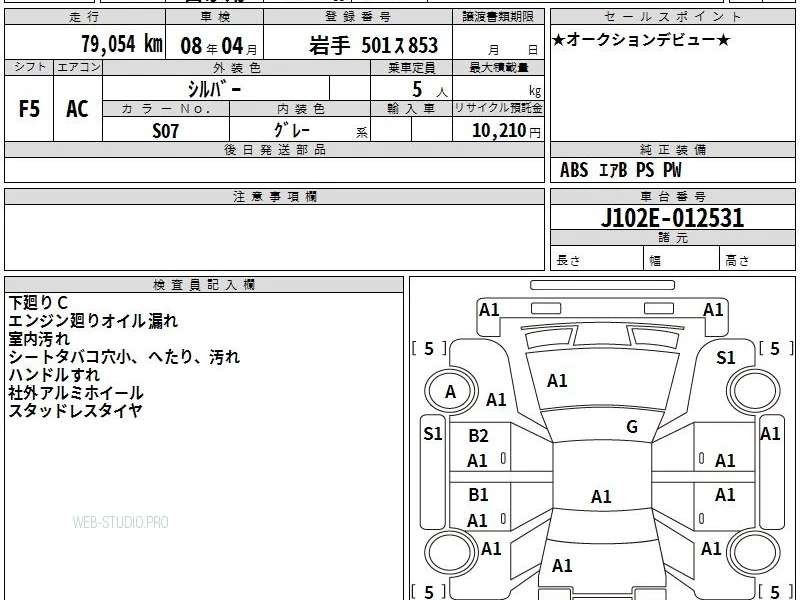Select the グレー interior color value
The image size is (800, 600).
coord(292,130)
